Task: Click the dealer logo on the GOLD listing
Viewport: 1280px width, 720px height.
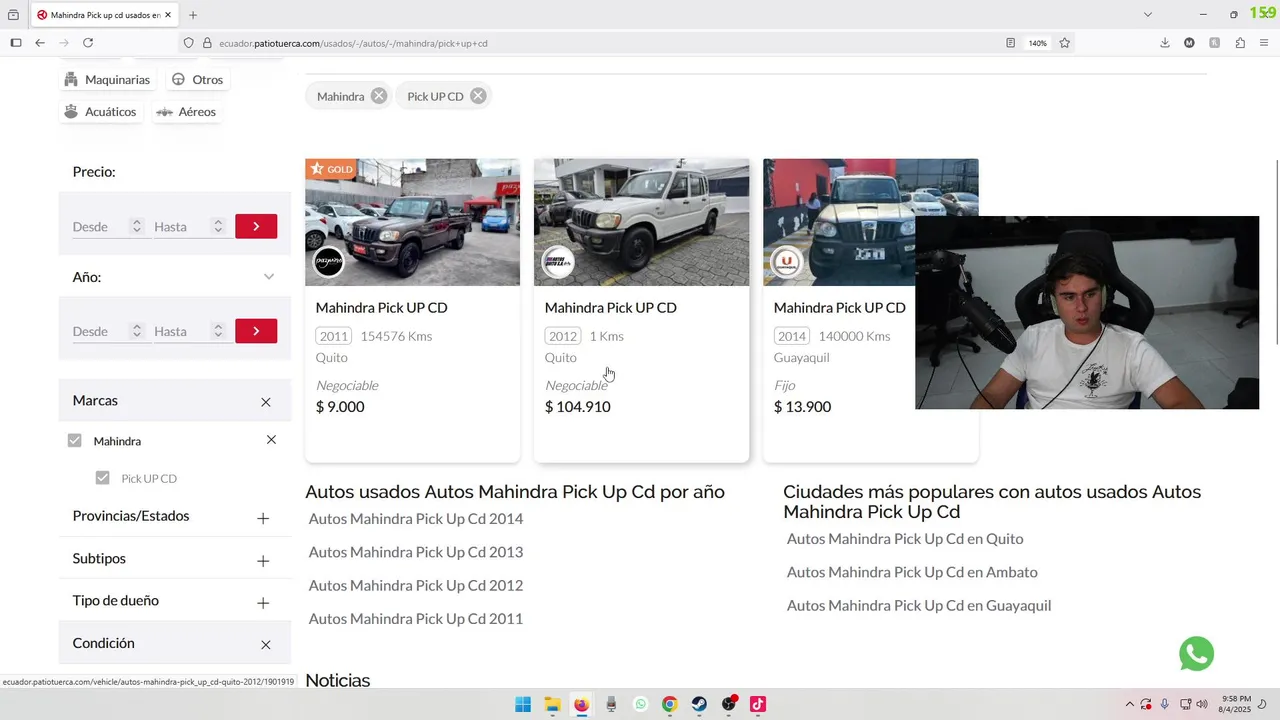Action: [x=329, y=262]
